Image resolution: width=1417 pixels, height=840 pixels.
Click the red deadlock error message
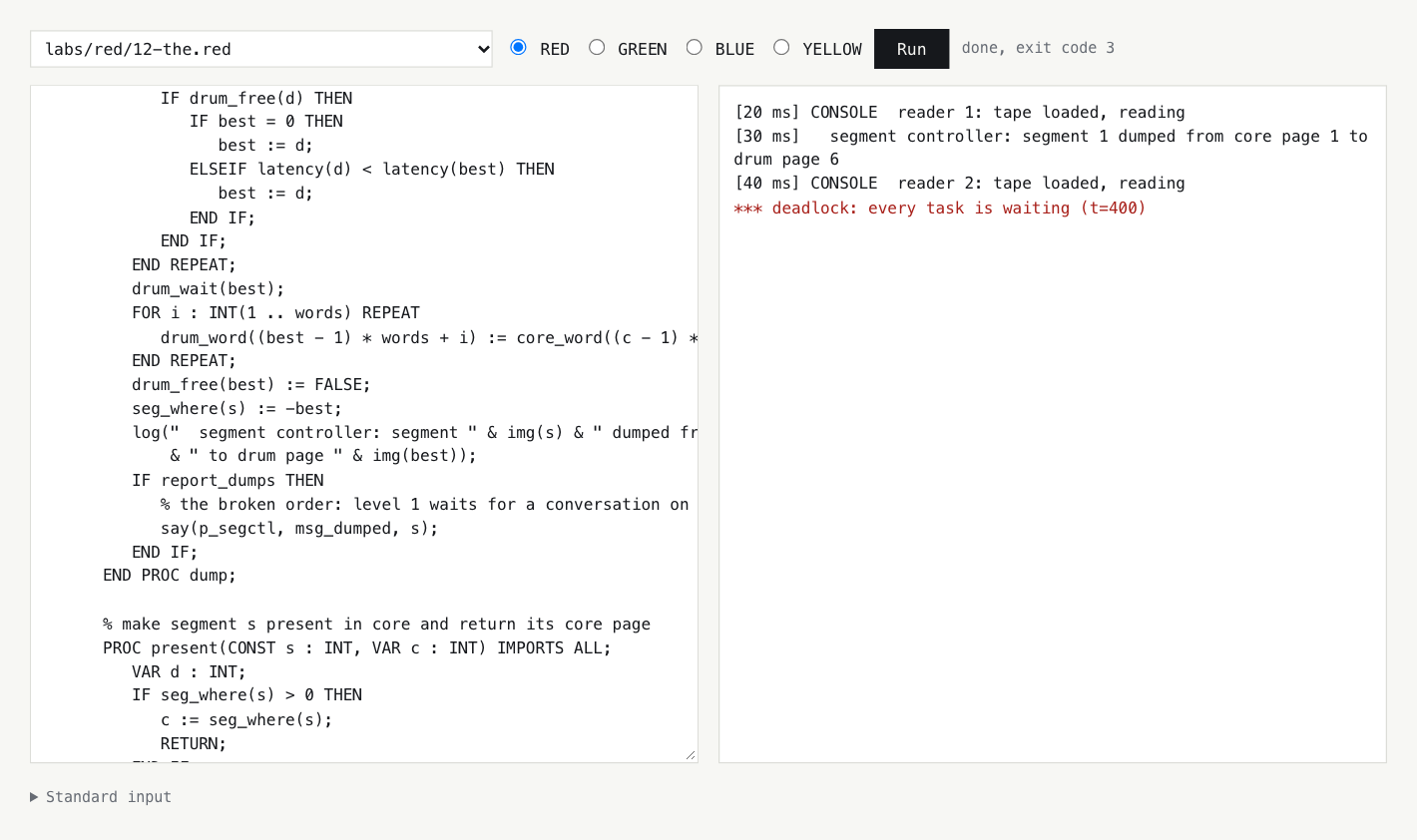(x=940, y=208)
